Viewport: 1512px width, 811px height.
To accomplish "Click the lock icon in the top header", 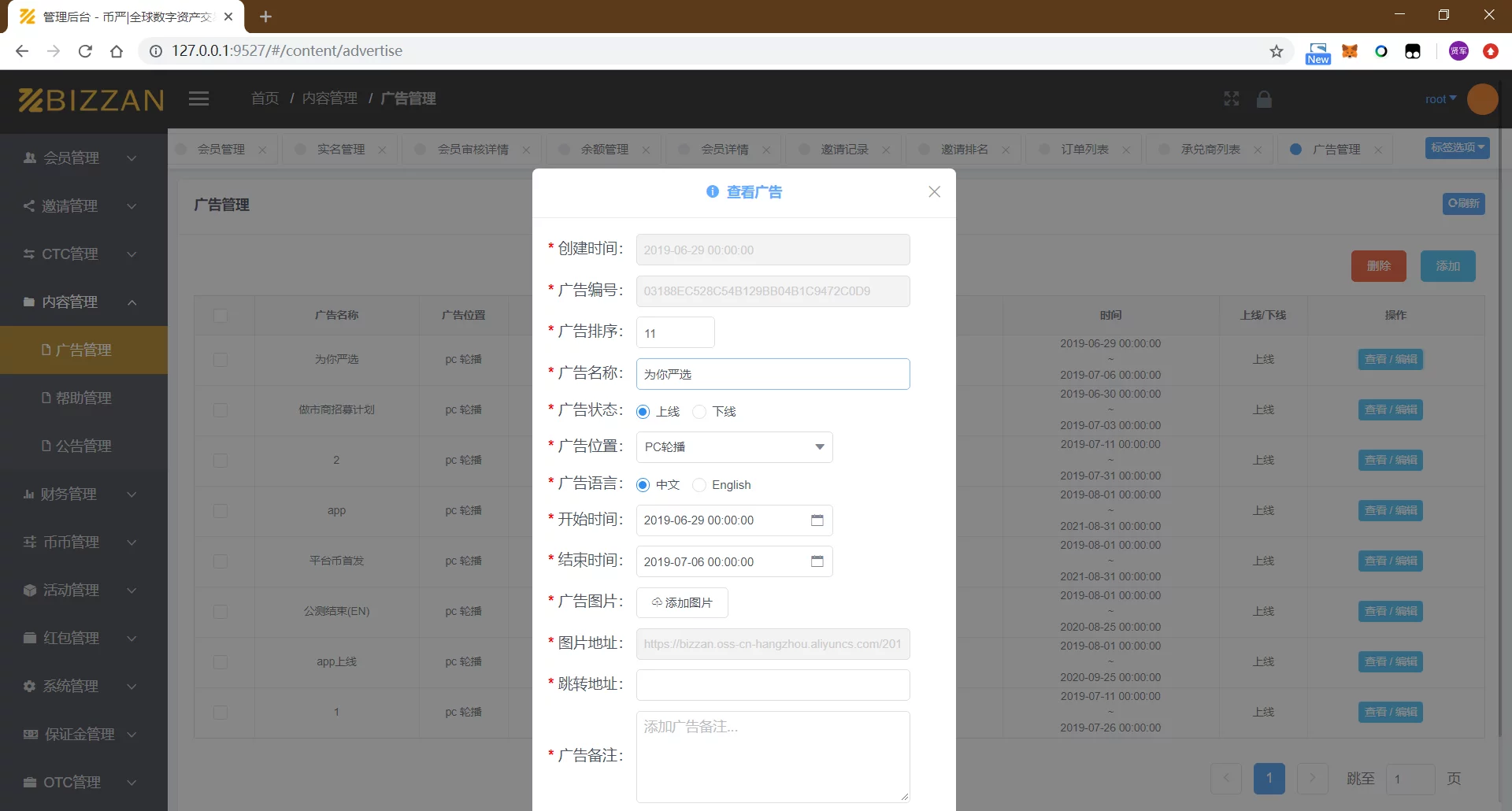I will click(x=1264, y=98).
